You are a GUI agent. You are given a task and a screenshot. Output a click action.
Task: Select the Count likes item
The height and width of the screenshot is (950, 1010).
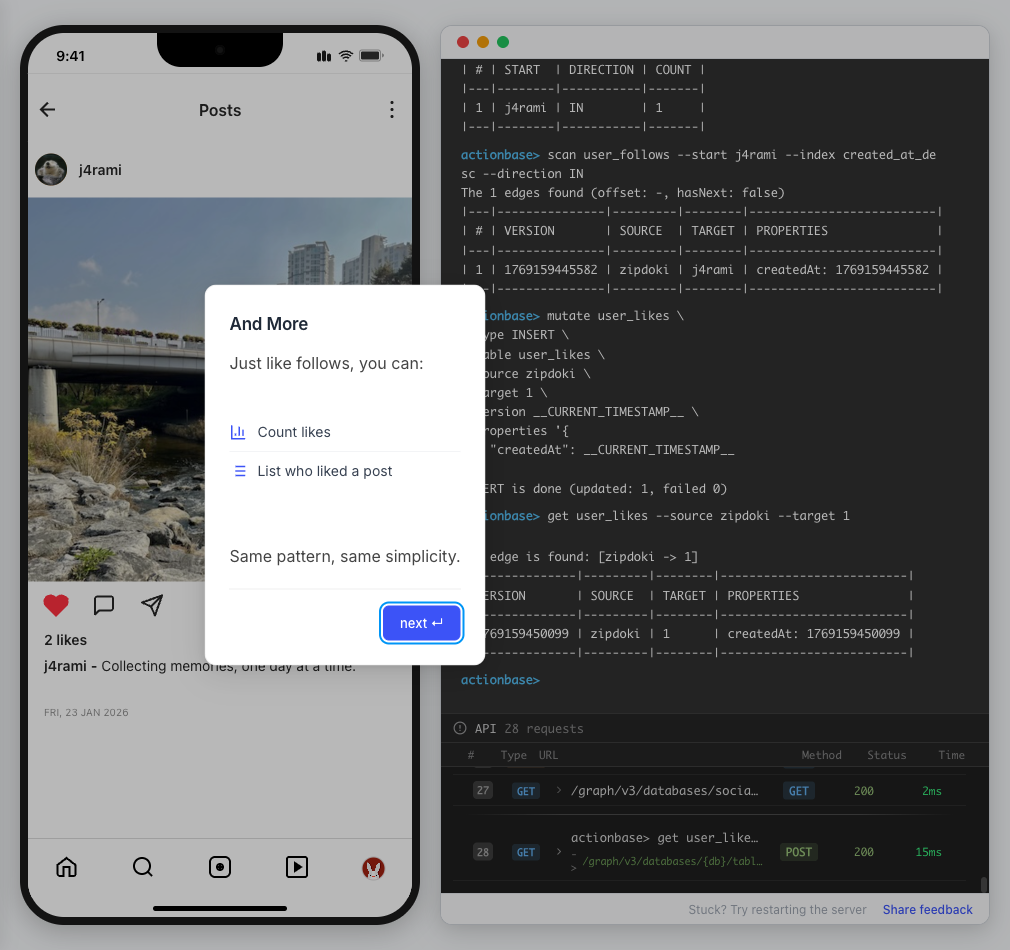coord(294,432)
